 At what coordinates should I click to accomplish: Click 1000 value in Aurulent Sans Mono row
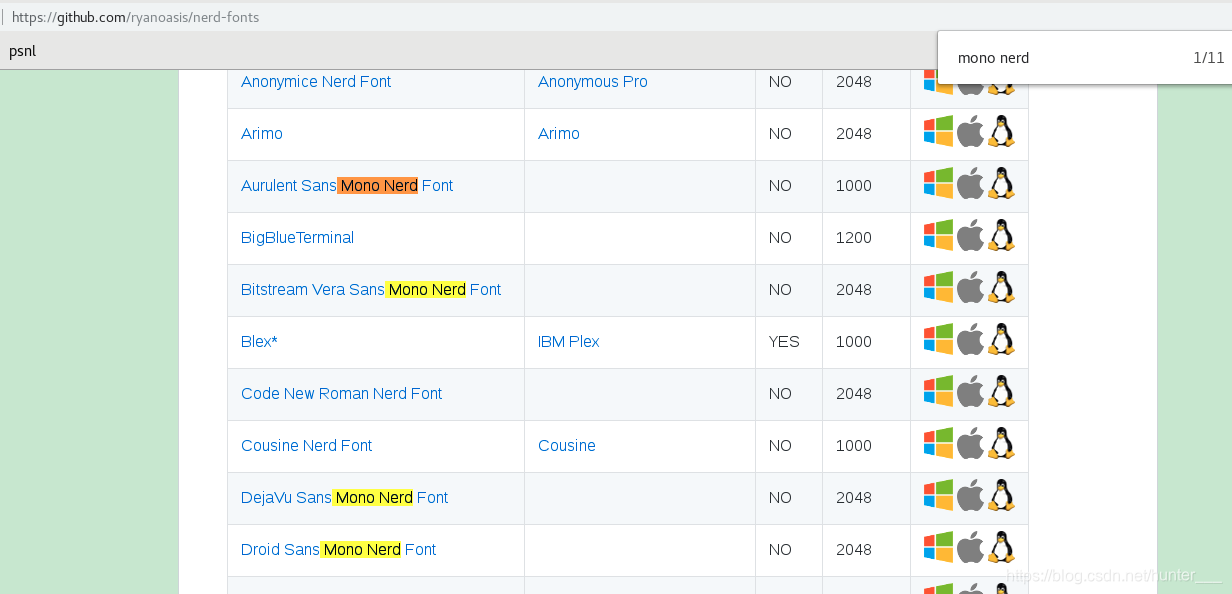coord(854,186)
